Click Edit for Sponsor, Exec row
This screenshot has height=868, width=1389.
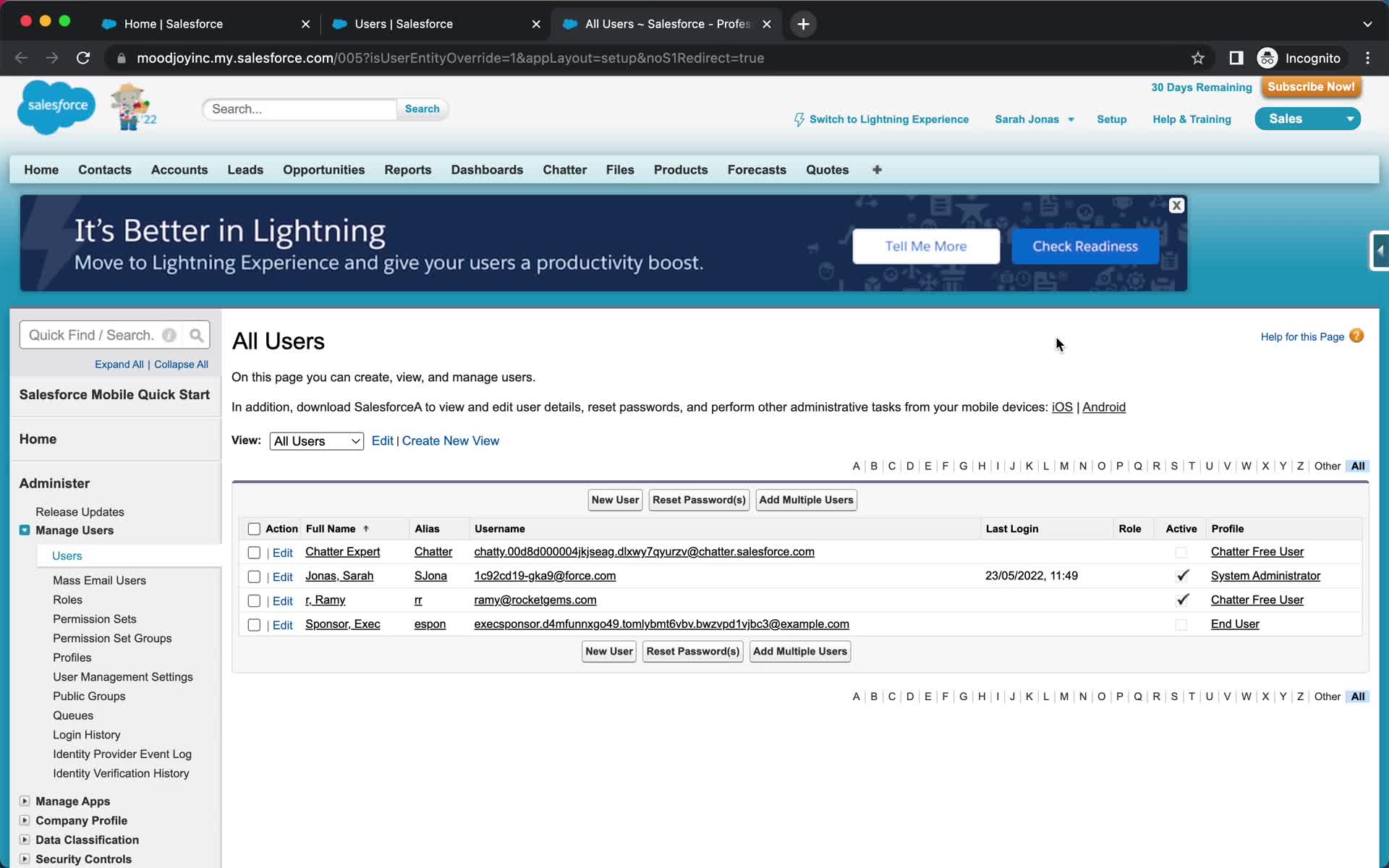pos(282,625)
